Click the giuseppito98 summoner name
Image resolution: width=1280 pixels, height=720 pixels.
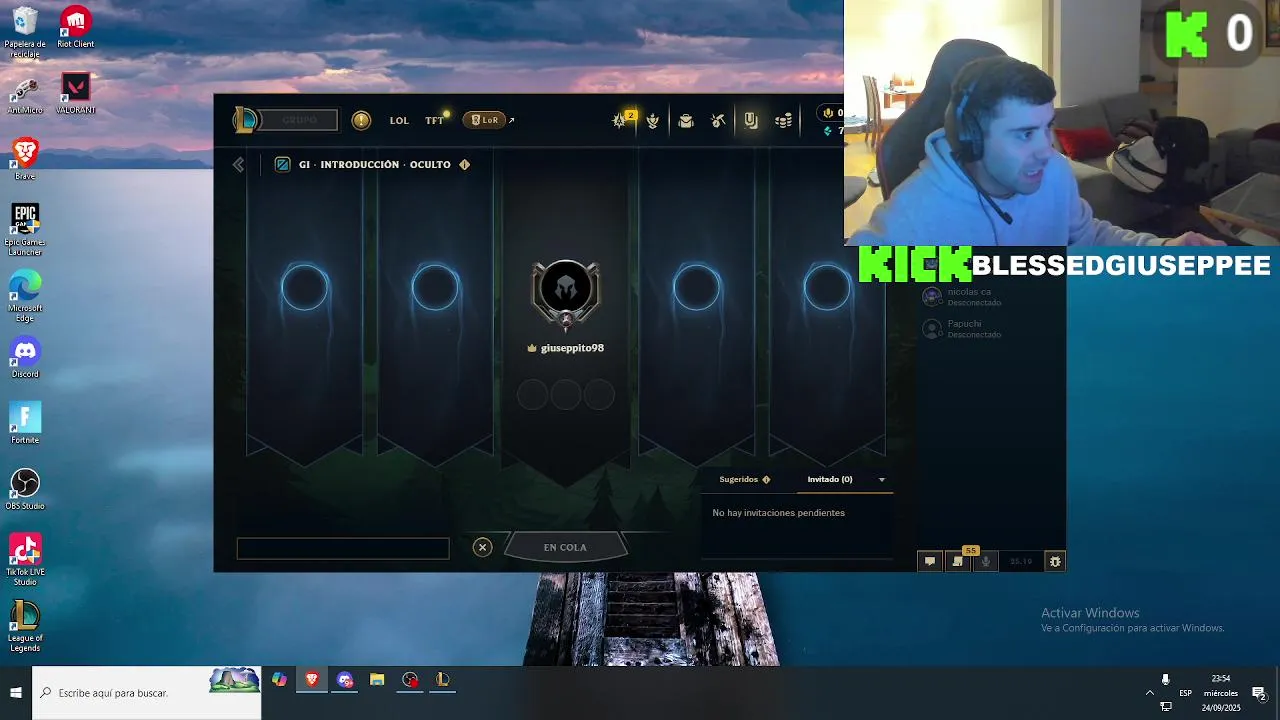pyautogui.click(x=572, y=348)
